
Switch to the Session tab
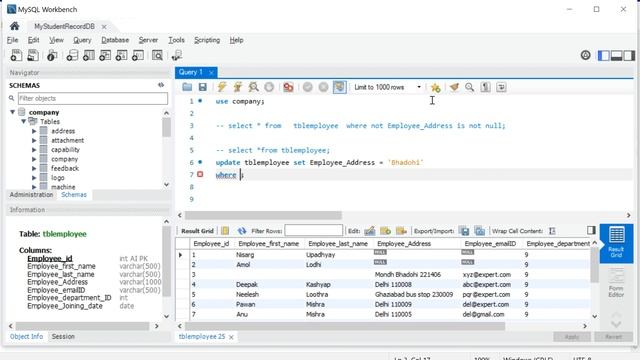tap(63, 336)
